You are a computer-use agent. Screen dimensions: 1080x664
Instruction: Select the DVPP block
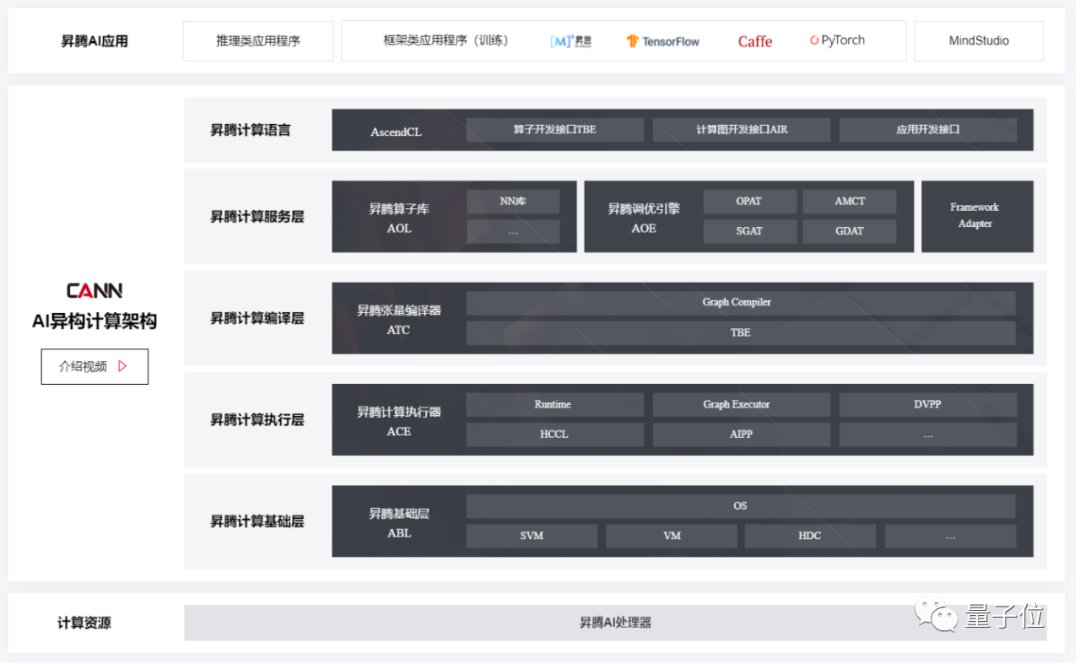(928, 404)
